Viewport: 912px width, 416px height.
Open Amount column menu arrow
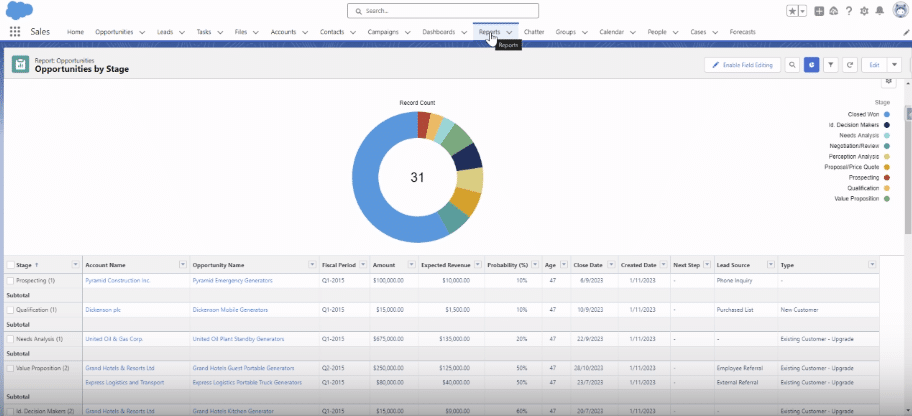[x=411, y=265]
